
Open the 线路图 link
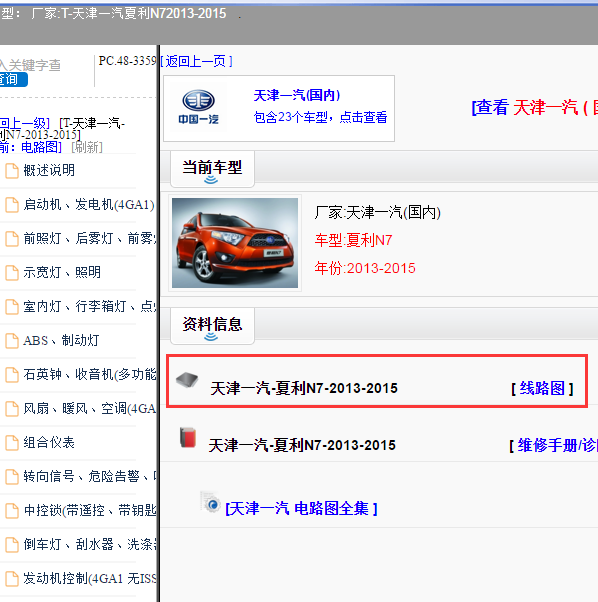click(x=542, y=389)
